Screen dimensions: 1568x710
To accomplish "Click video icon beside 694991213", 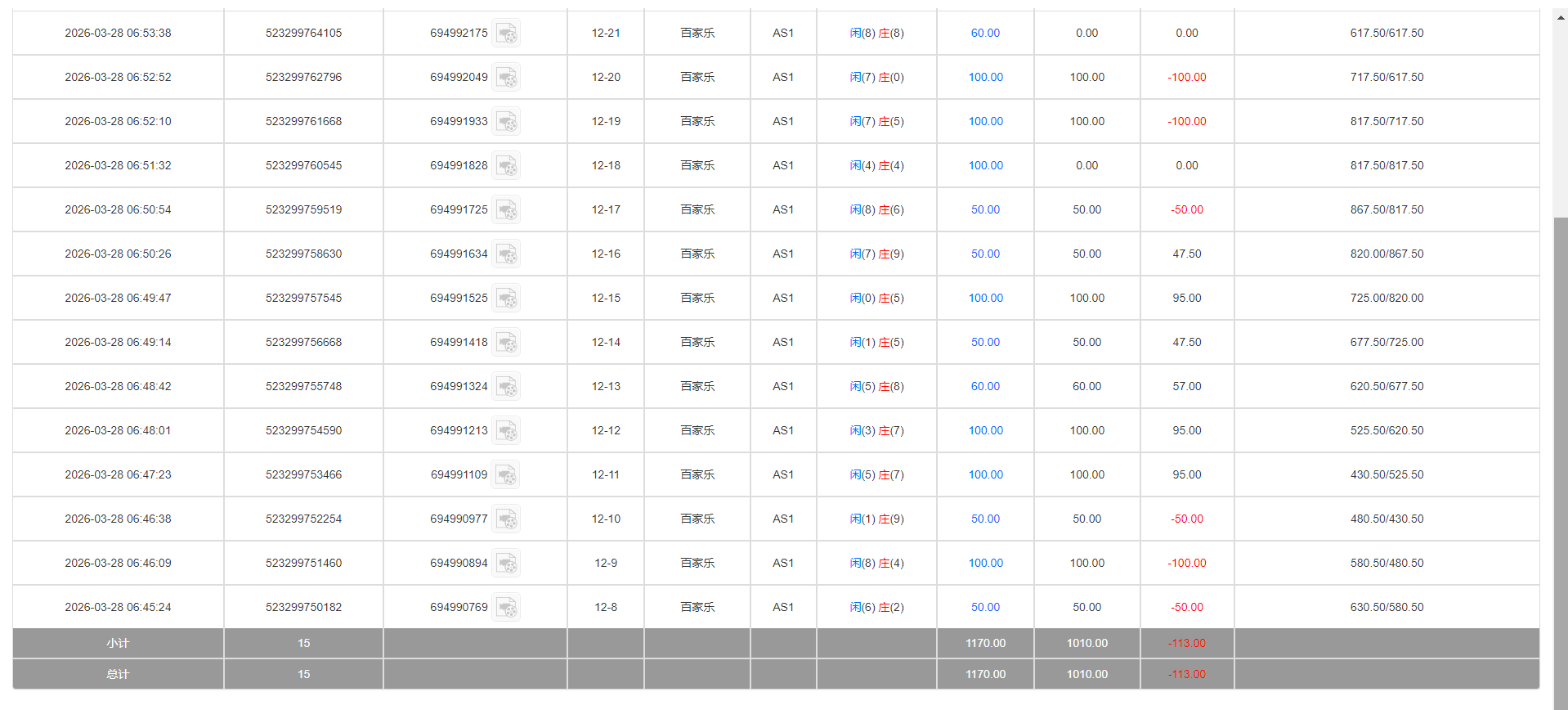I will (x=506, y=431).
